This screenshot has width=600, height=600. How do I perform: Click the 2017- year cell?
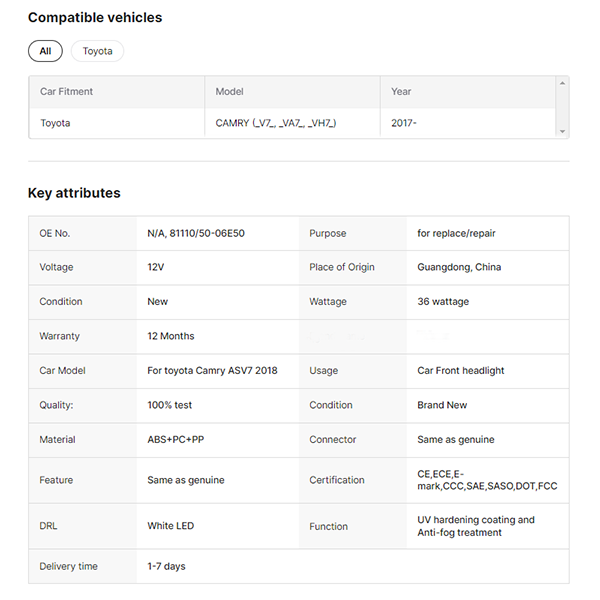coord(405,123)
